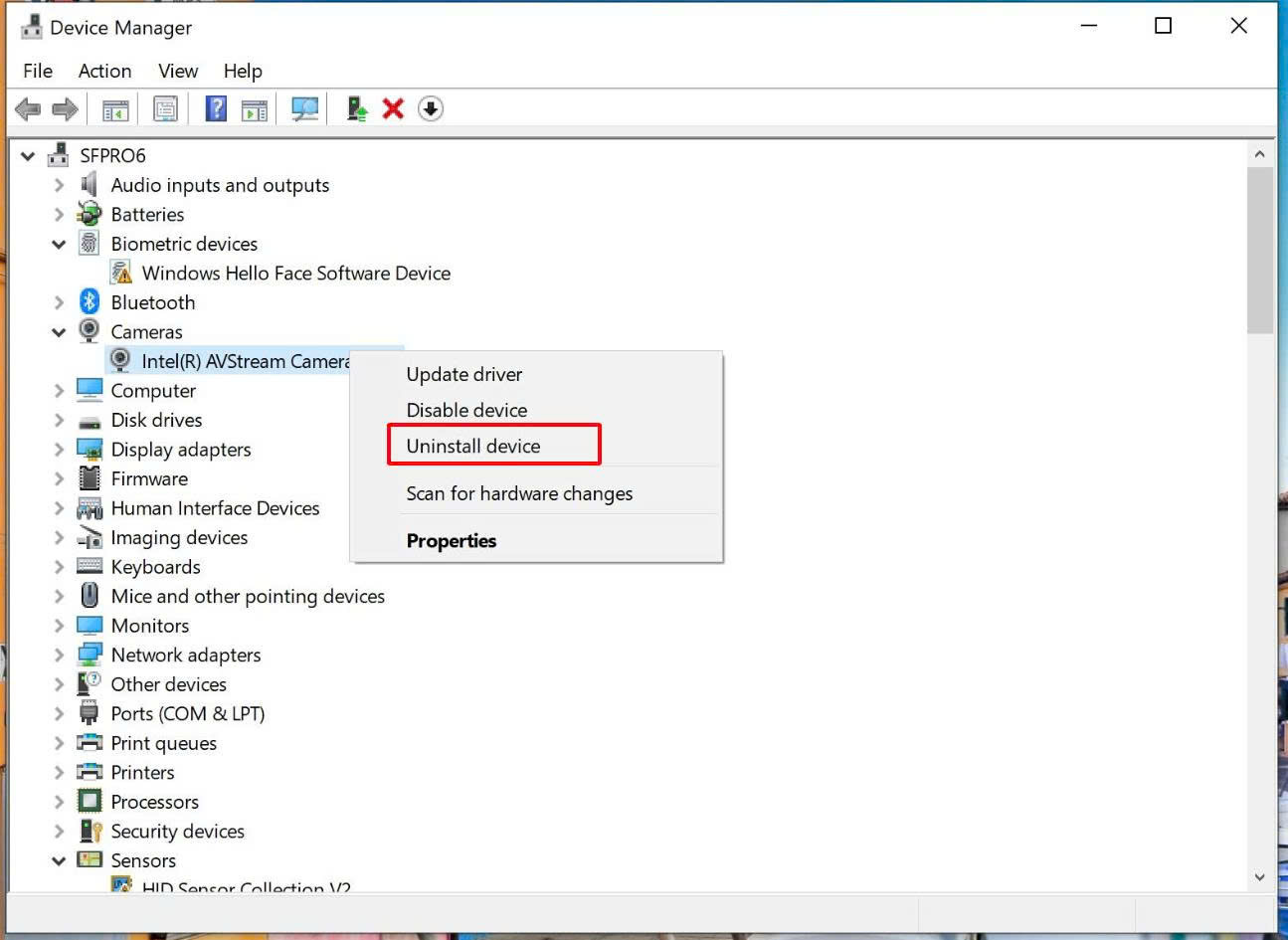
Task: Click the Mice and other pointing devices icon
Action: (x=90, y=595)
